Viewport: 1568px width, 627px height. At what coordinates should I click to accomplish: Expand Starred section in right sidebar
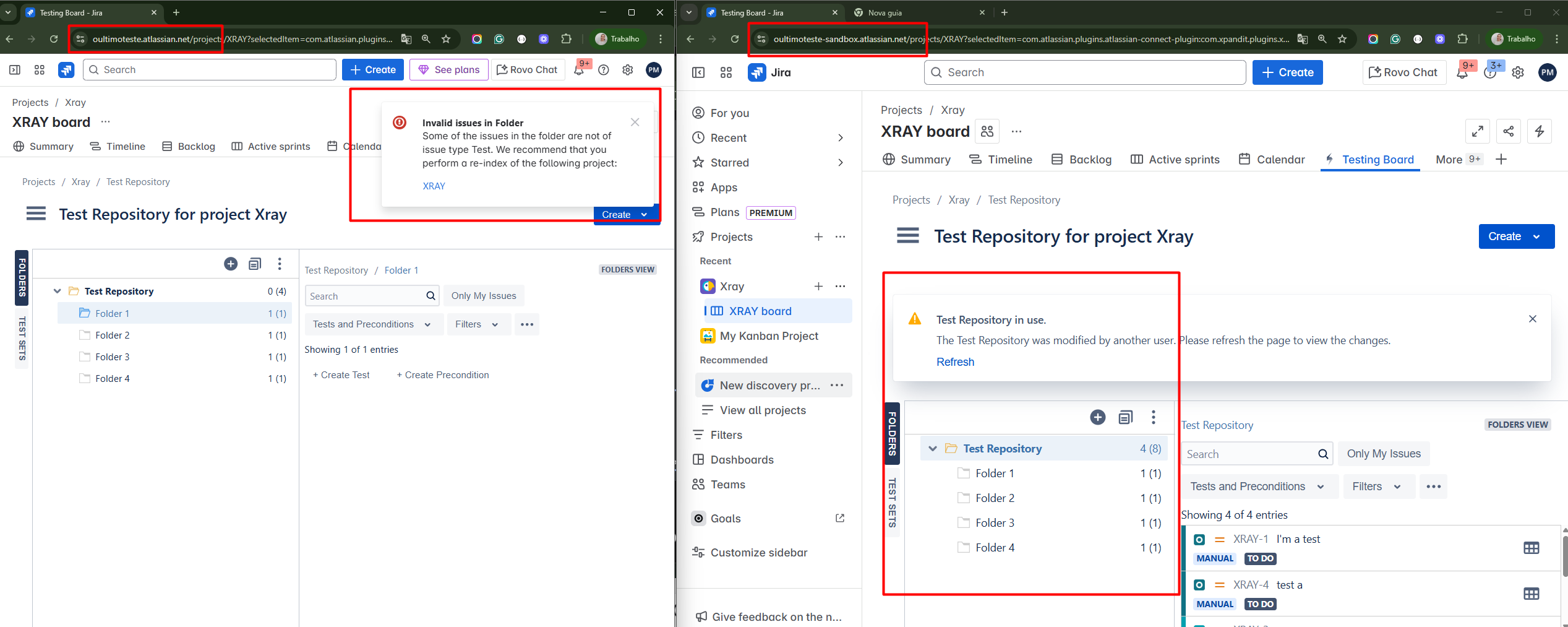tap(840, 162)
